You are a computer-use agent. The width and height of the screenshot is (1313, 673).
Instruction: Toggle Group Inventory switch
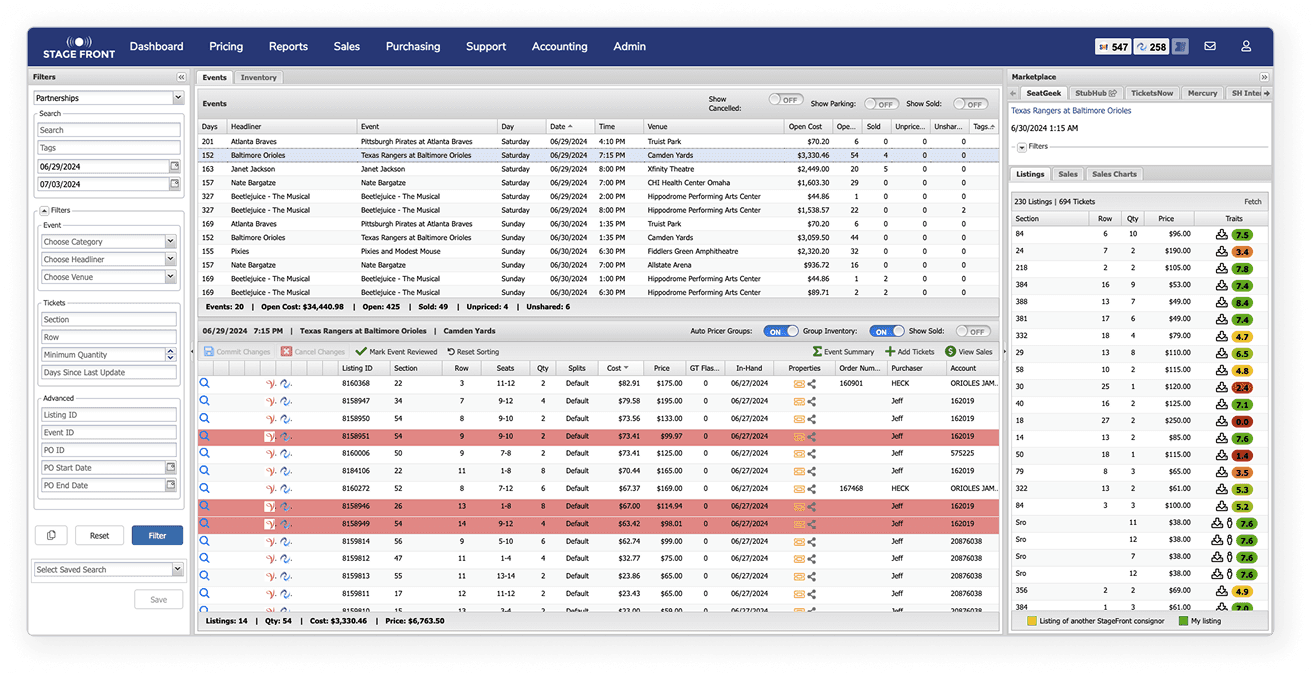click(886, 331)
